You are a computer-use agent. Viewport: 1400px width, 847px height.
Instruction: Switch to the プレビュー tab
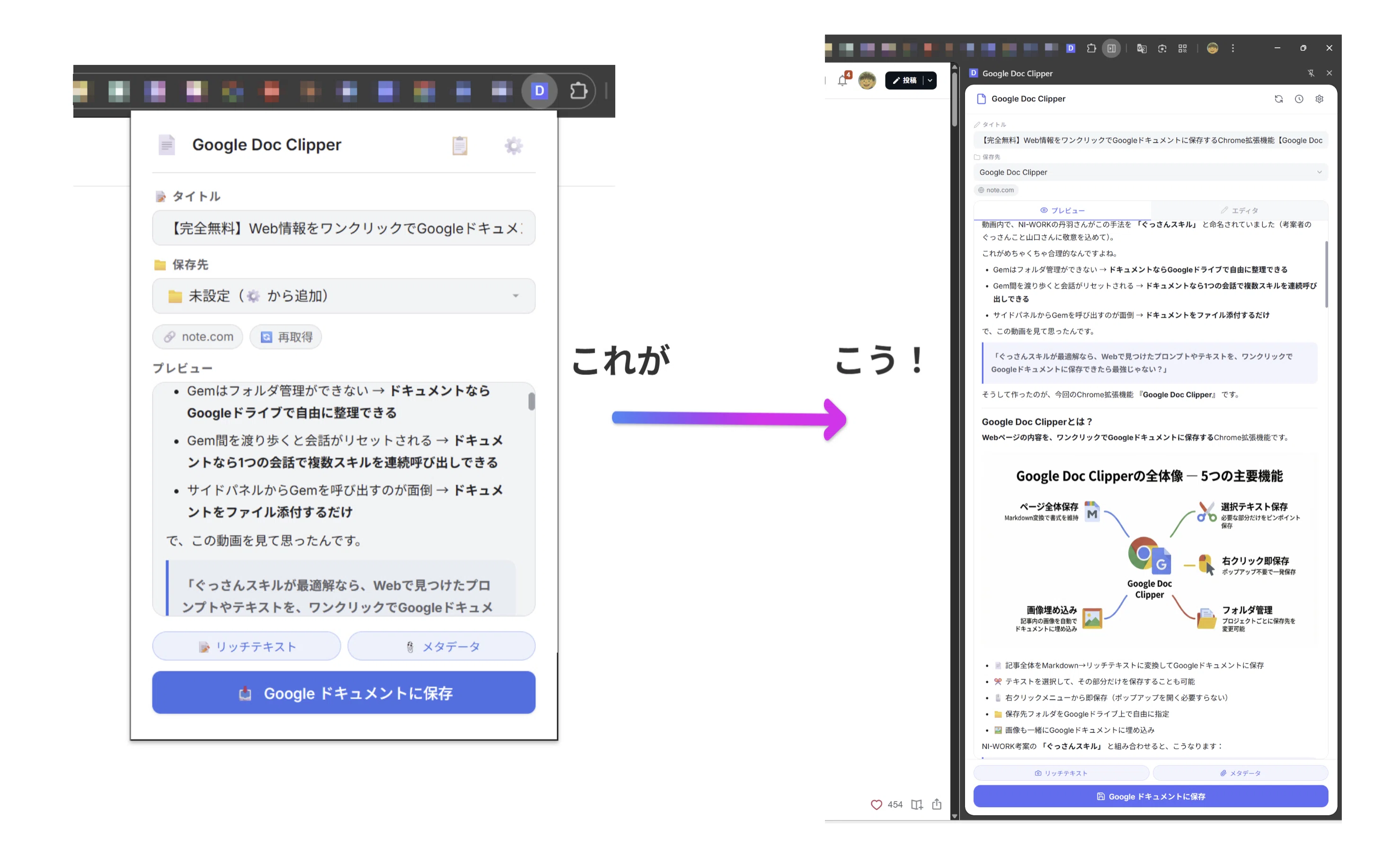tap(1062, 210)
